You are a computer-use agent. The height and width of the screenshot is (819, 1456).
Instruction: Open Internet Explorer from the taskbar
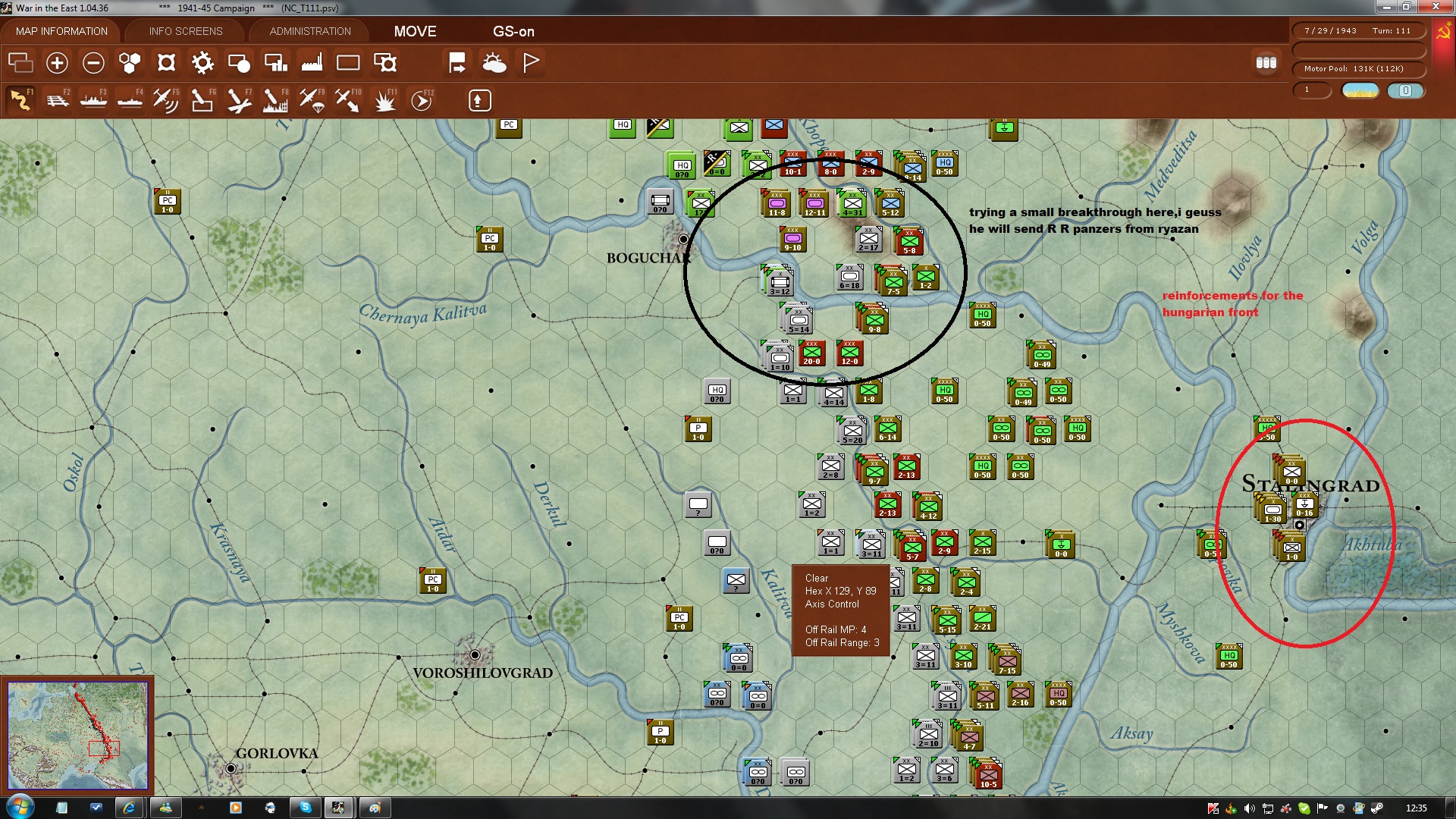coord(129,808)
